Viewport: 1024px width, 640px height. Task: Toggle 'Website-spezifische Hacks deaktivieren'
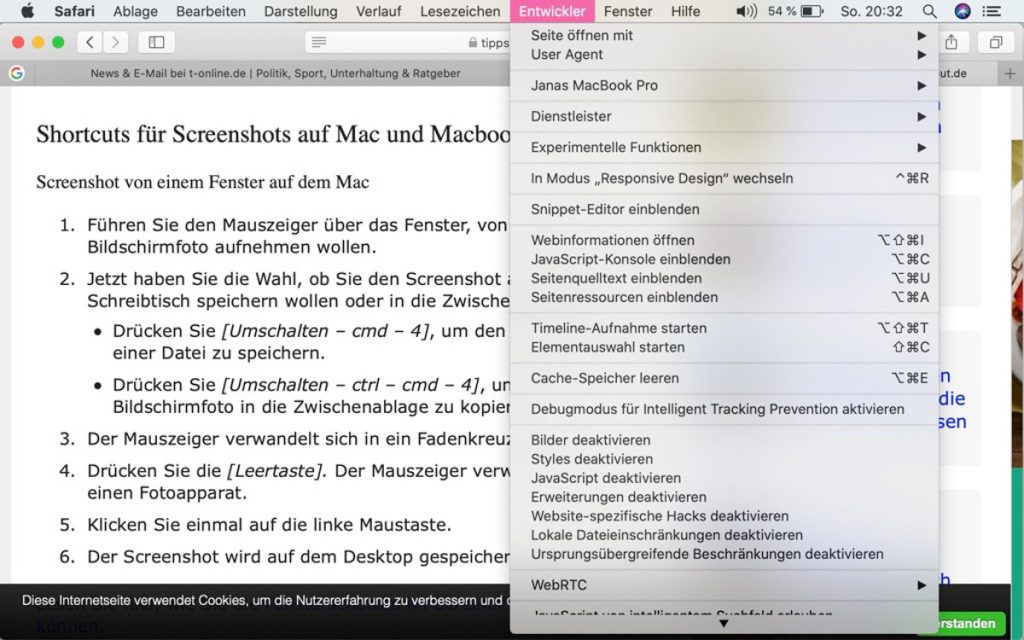[724, 516]
